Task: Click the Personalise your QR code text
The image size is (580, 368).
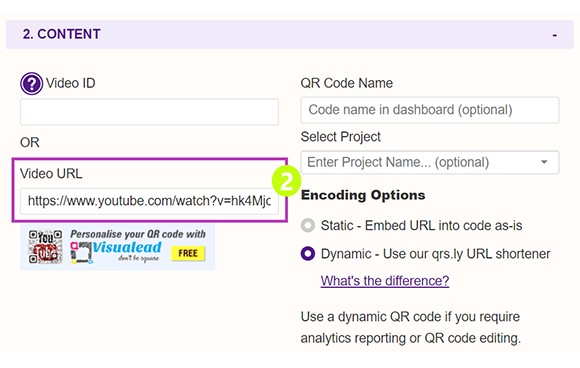Action: [x=138, y=234]
